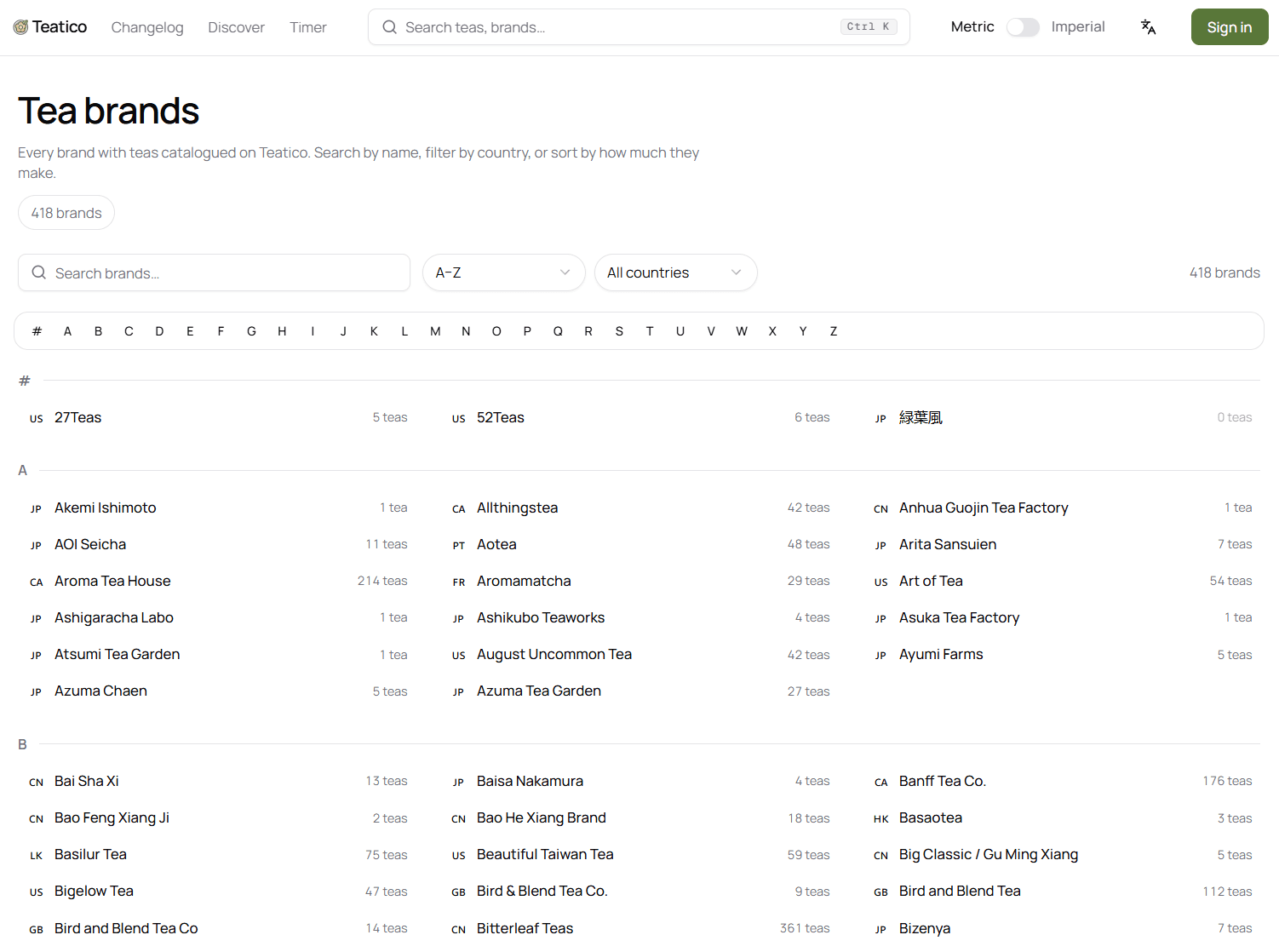Toggle Metric/Imperial units switch
This screenshot has height=952, width=1279.
click(x=1023, y=27)
